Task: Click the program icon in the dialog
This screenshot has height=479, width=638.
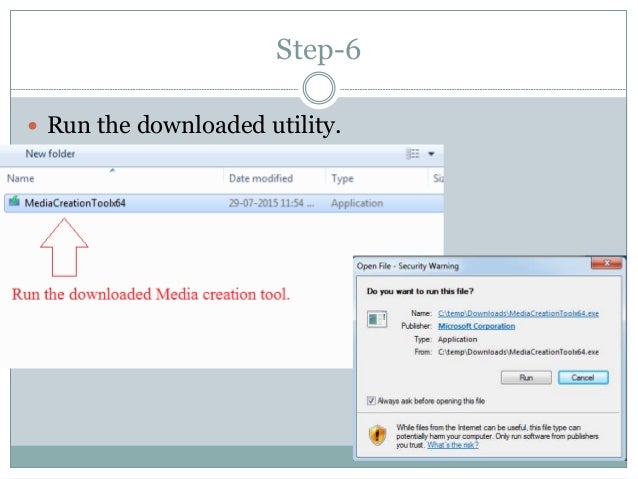Action: [x=377, y=319]
